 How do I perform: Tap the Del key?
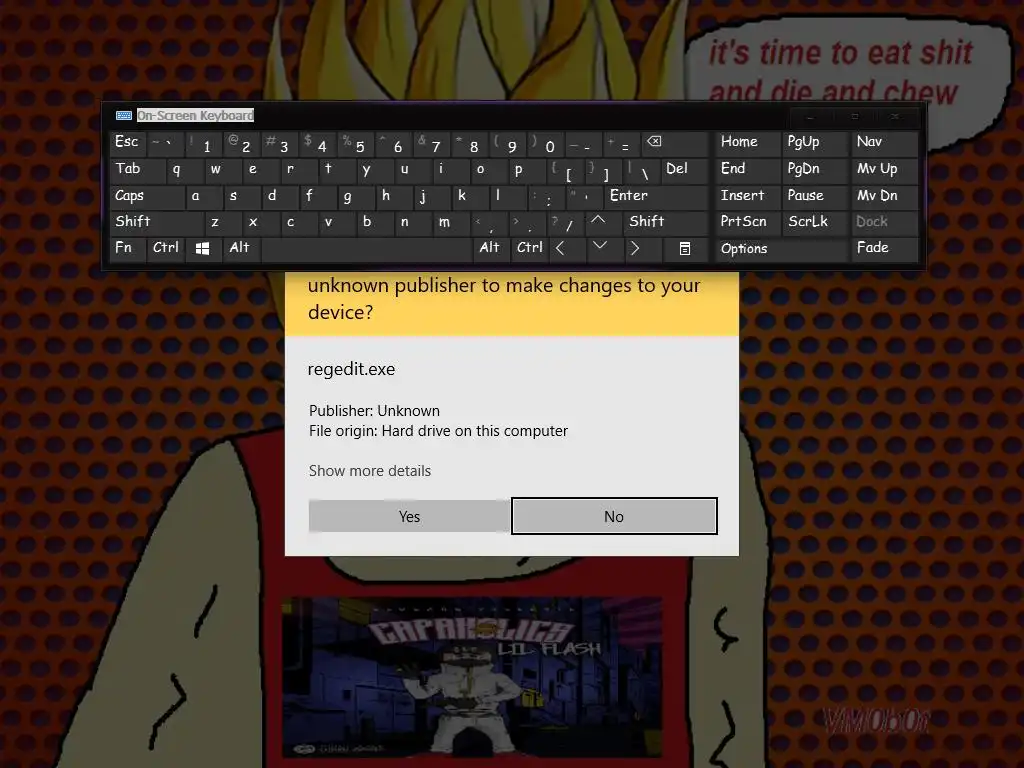coord(685,170)
